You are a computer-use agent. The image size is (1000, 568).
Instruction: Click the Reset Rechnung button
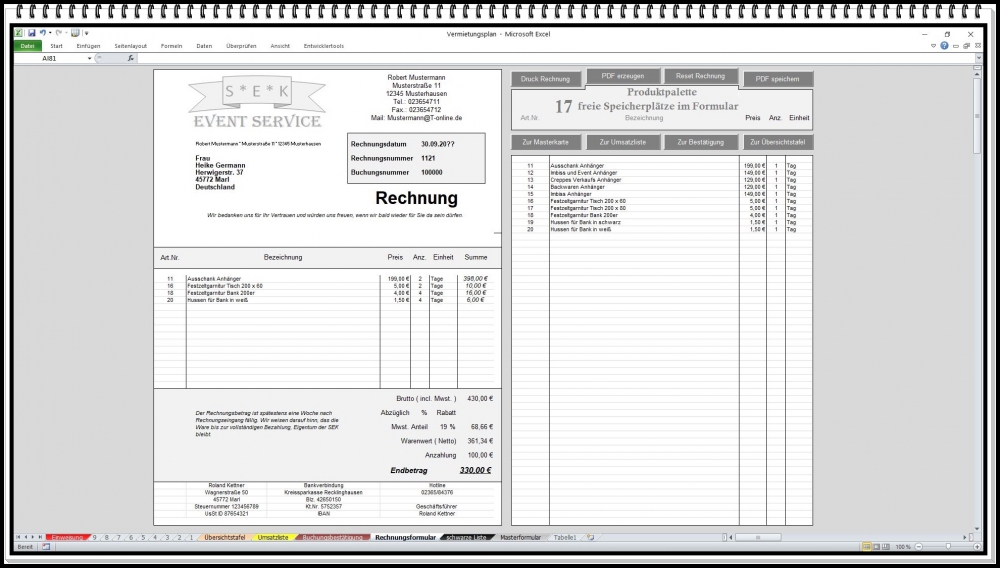tap(700, 77)
